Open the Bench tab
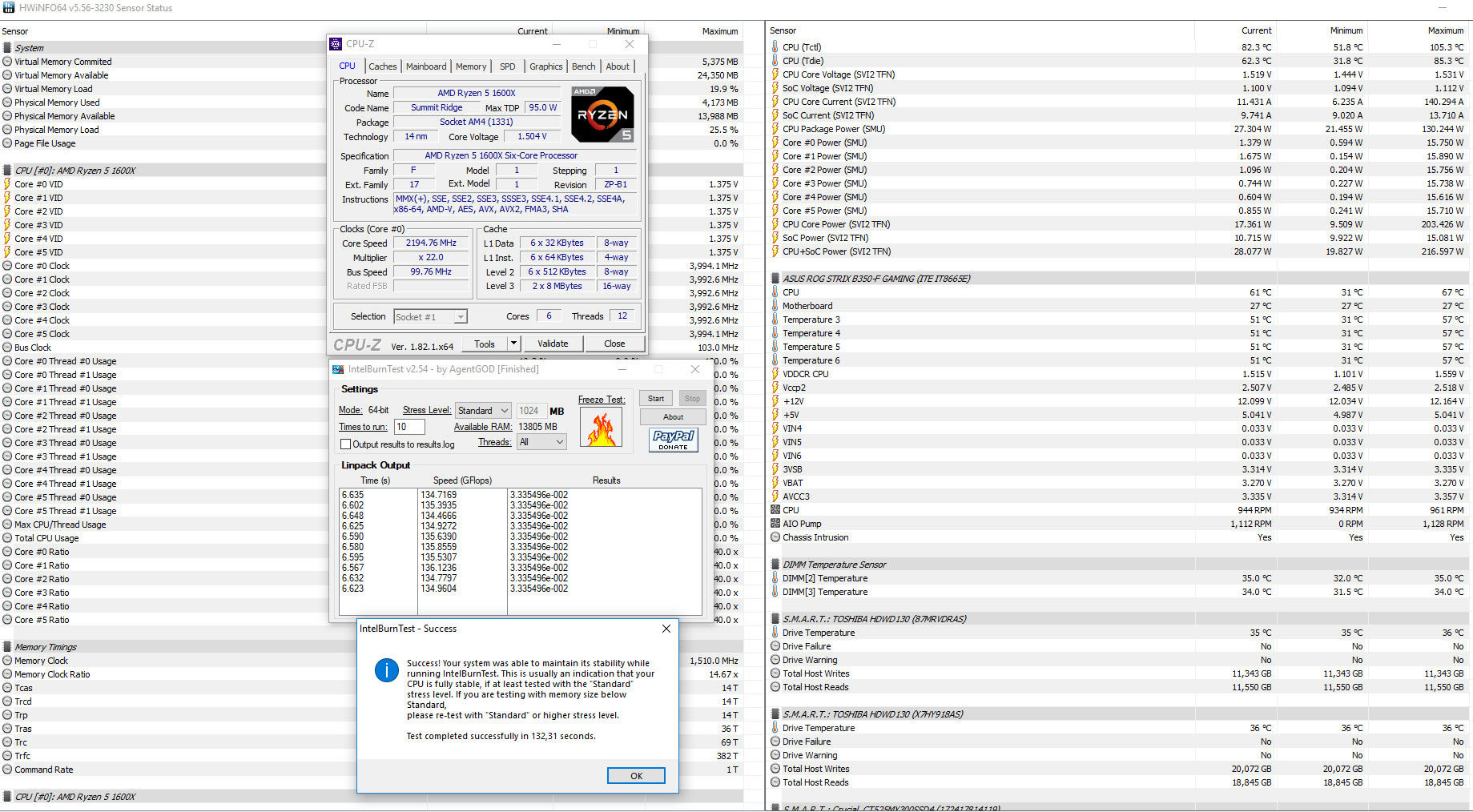Image resolution: width=1473 pixels, height=812 pixels. pos(584,66)
